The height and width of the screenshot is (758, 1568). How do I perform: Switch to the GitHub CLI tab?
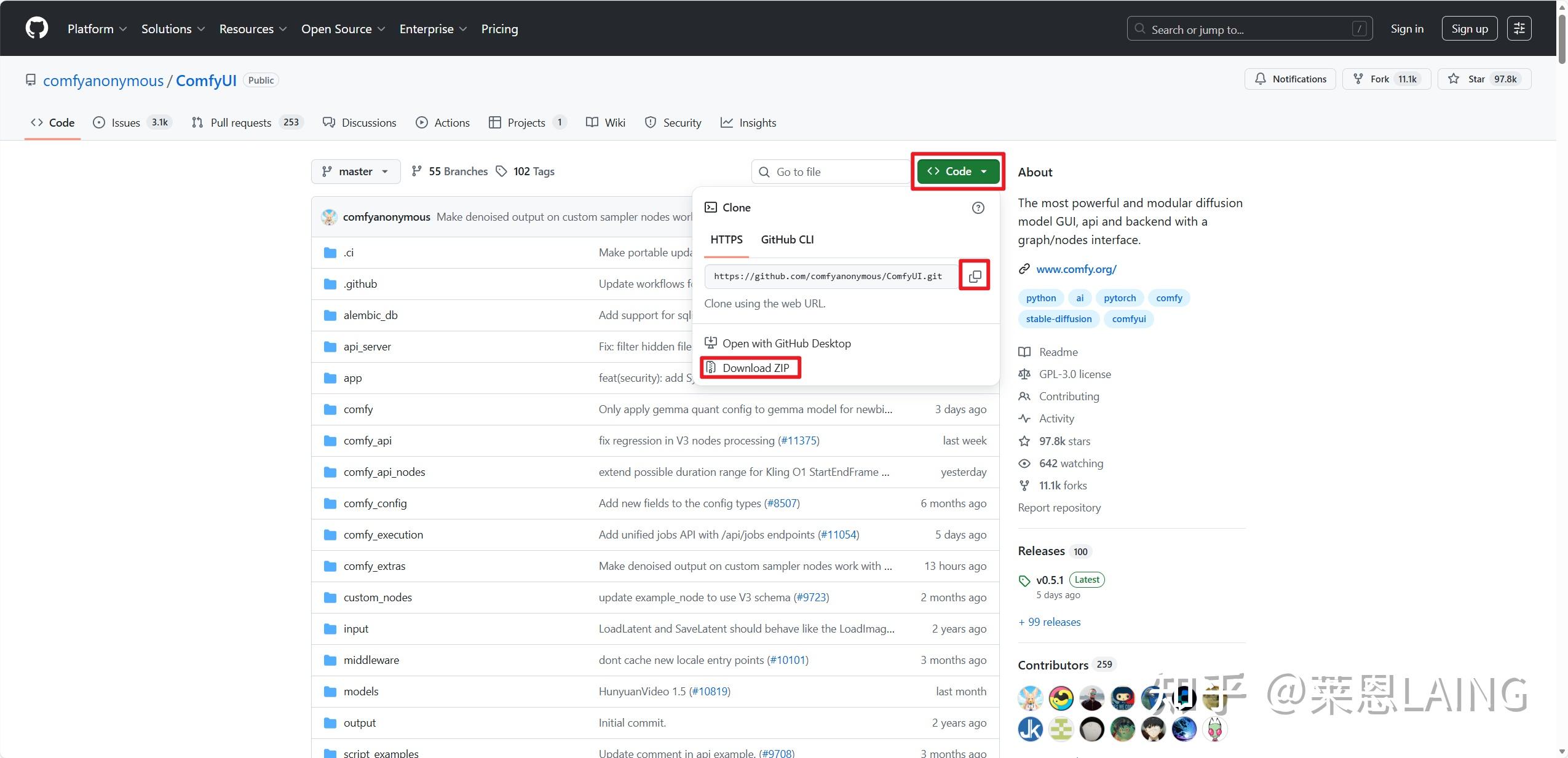coord(787,240)
